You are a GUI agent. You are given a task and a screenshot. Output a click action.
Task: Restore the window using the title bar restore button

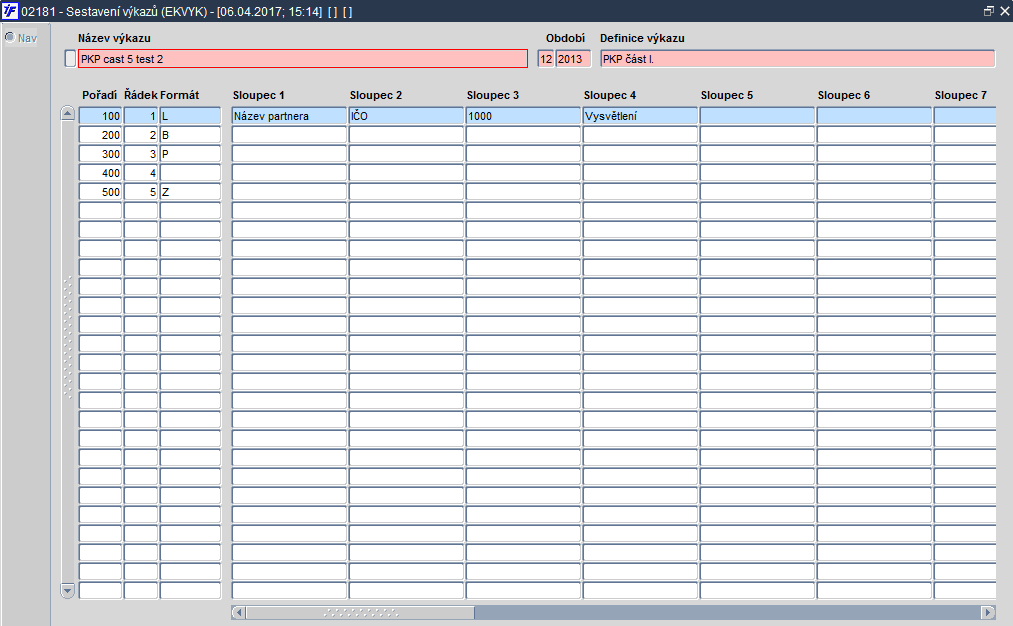988,11
